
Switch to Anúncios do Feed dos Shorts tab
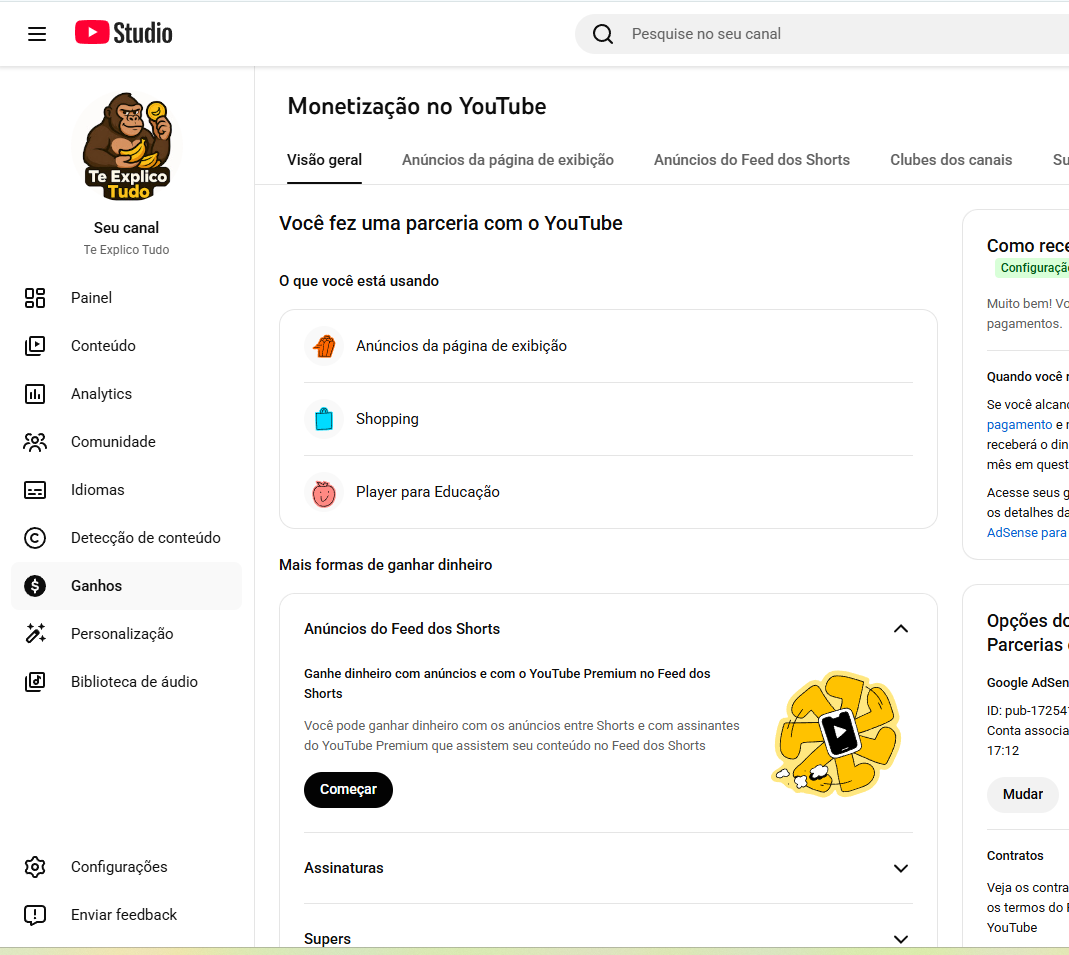752,160
